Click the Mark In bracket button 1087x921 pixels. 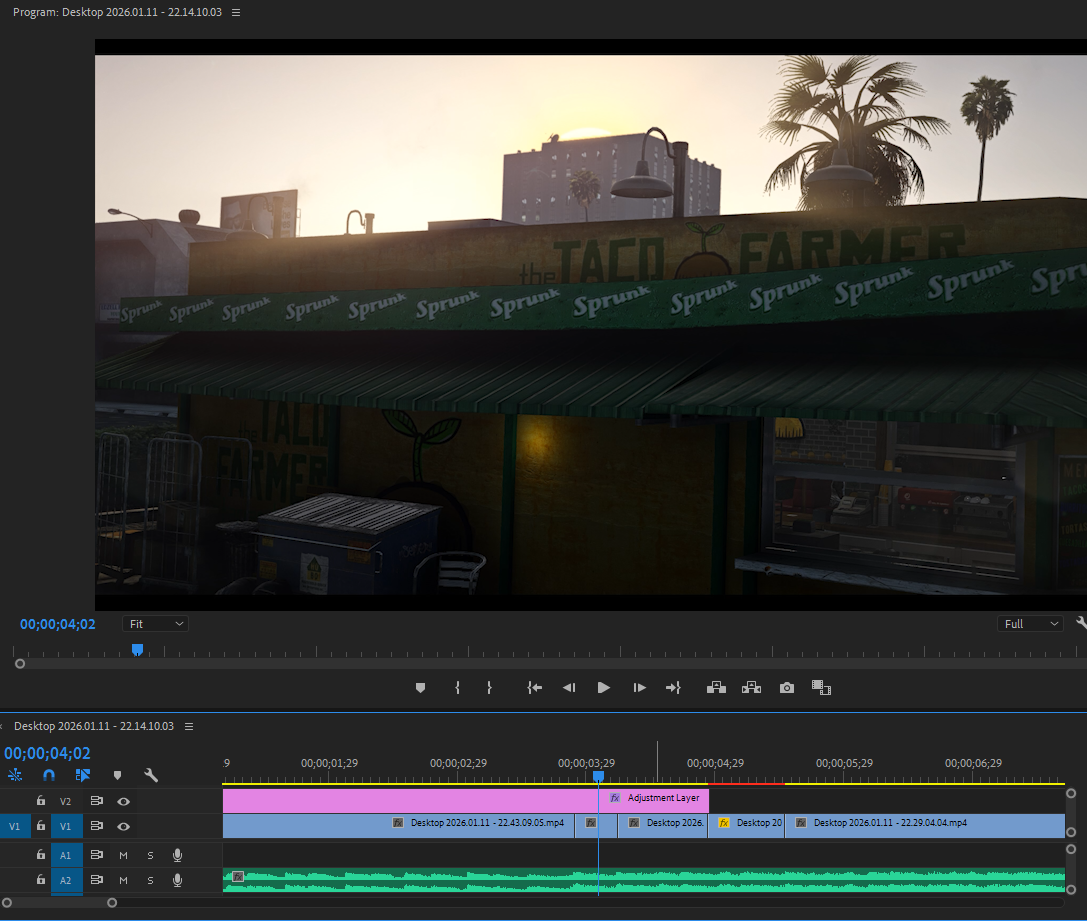[x=458, y=687]
